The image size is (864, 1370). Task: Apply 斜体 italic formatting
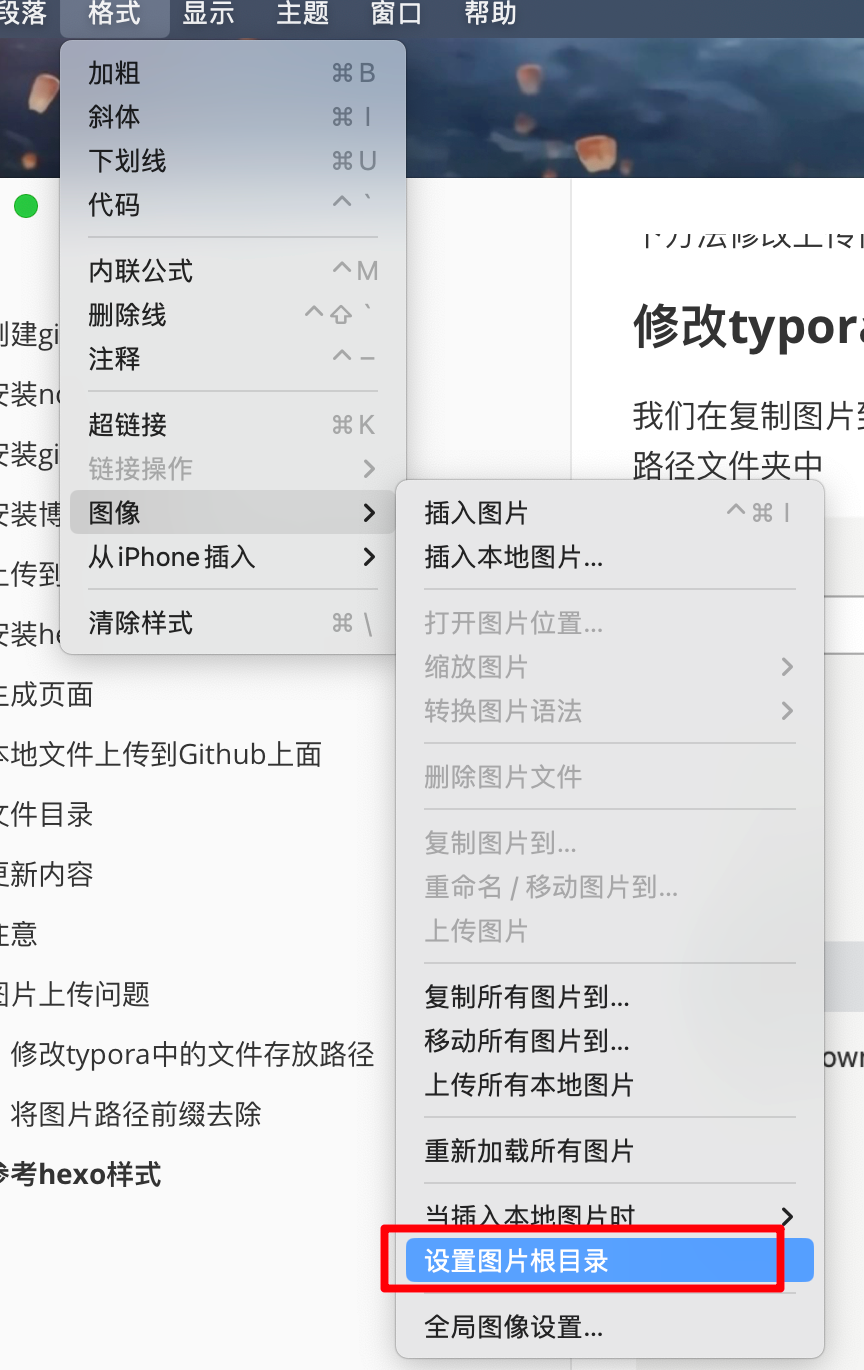(114, 117)
